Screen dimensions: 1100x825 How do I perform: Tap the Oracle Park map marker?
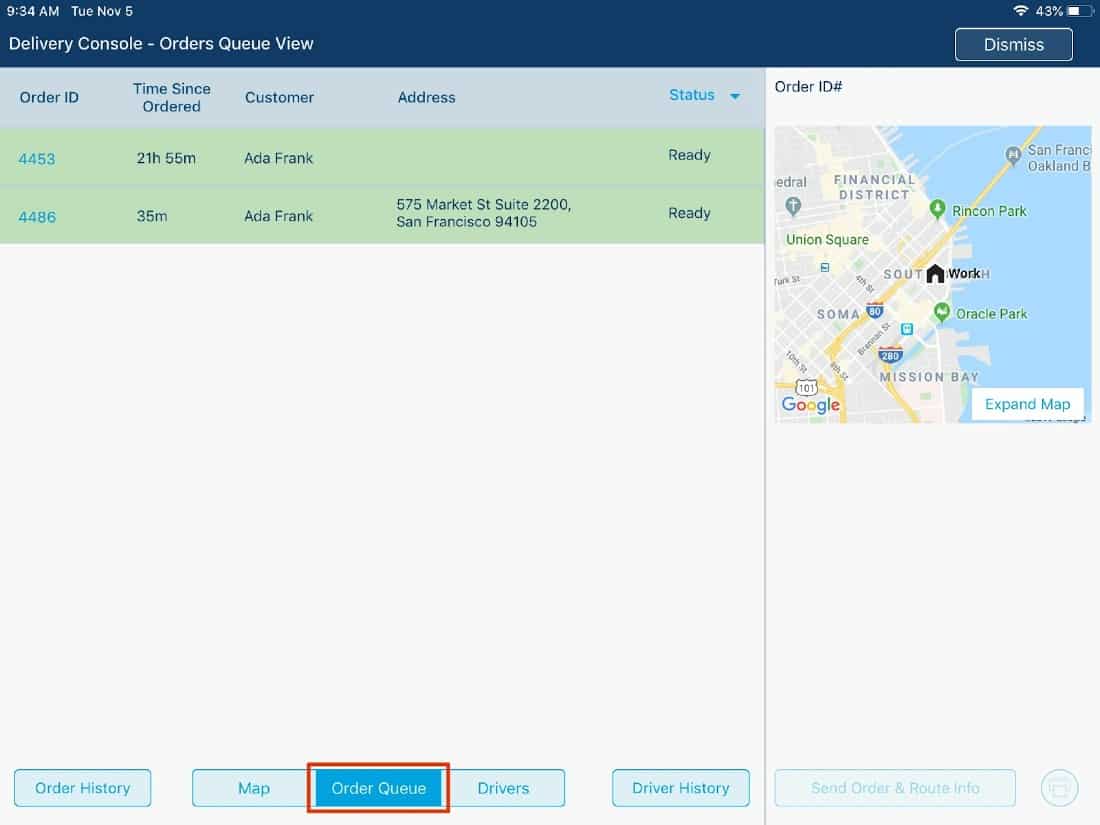(941, 313)
